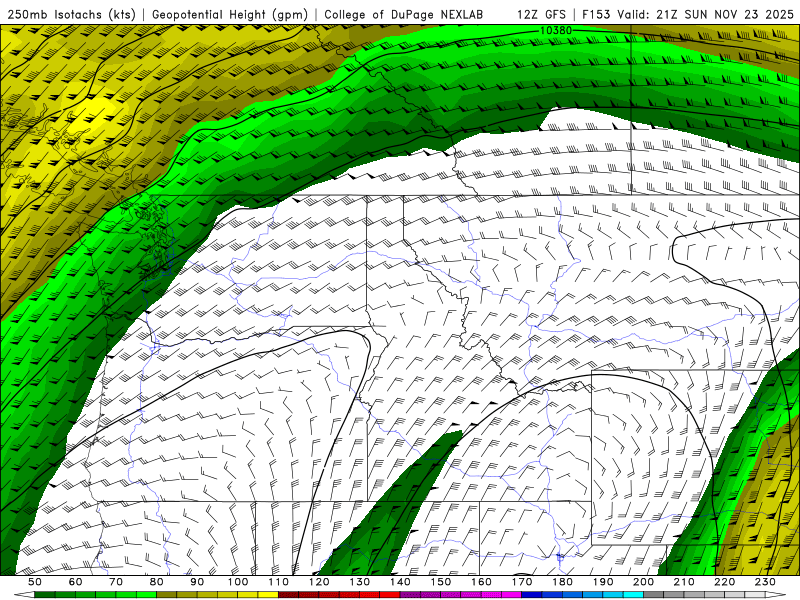The image size is (800, 600).
Task: Click the legend value 90
Action: click(x=197, y=582)
